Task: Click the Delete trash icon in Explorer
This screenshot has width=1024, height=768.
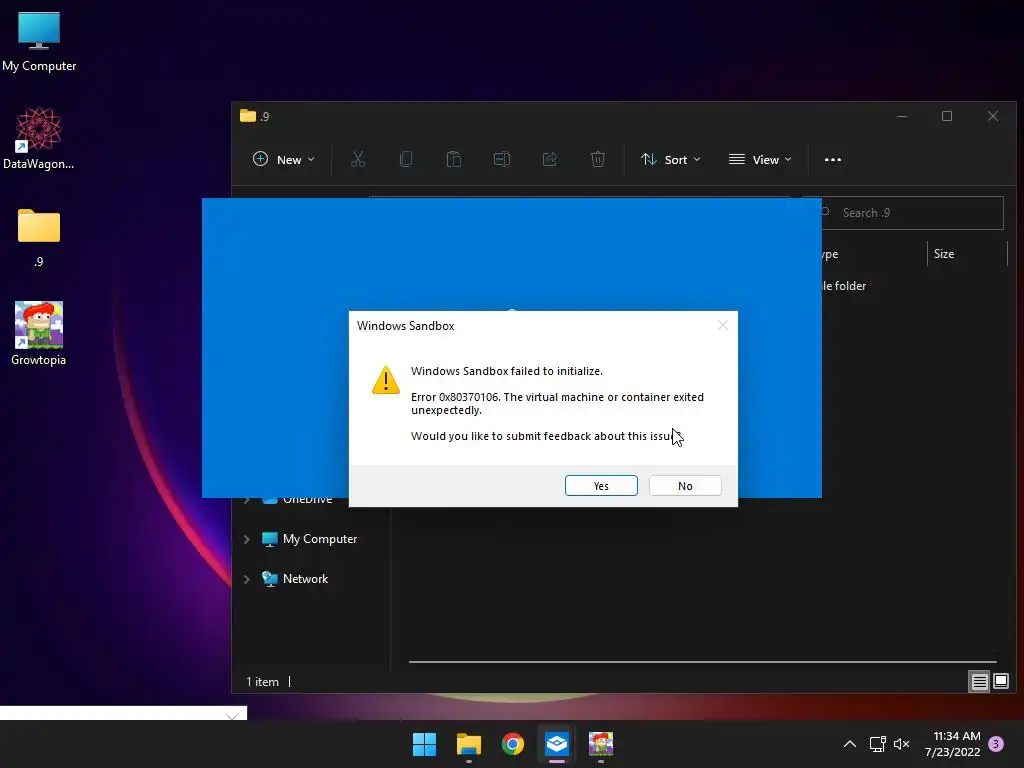Action: [x=598, y=159]
